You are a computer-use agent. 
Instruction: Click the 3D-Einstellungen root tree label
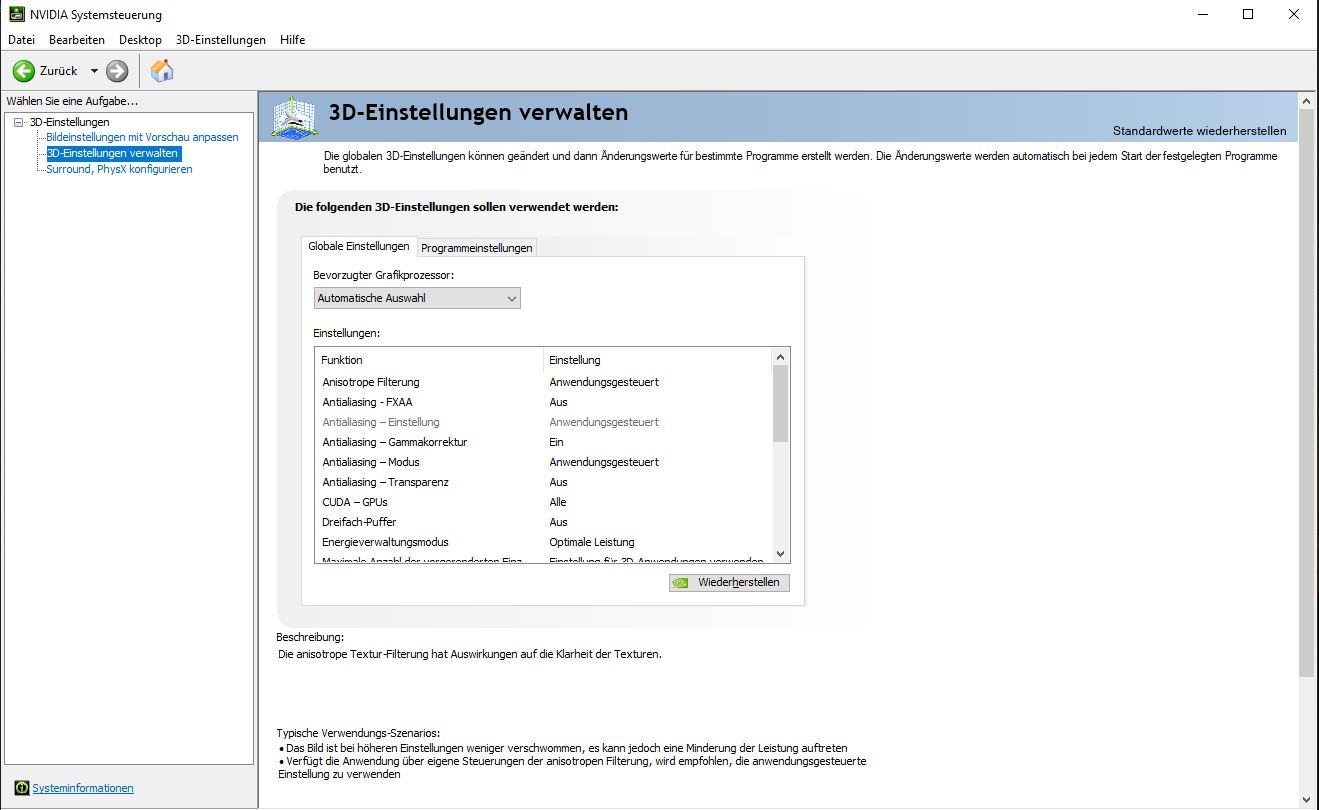[69, 122]
